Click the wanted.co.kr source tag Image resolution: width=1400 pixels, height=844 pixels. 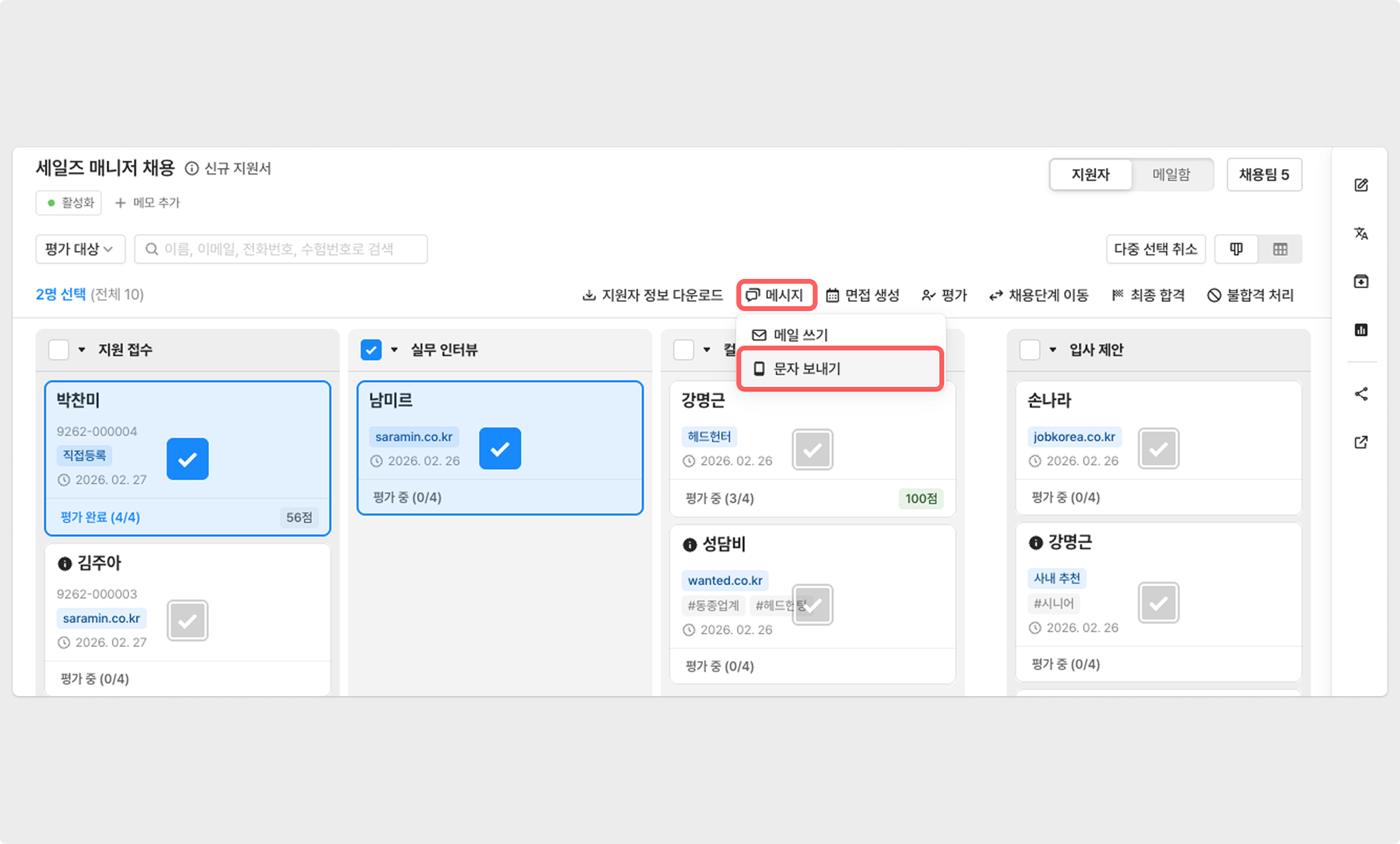point(725,580)
